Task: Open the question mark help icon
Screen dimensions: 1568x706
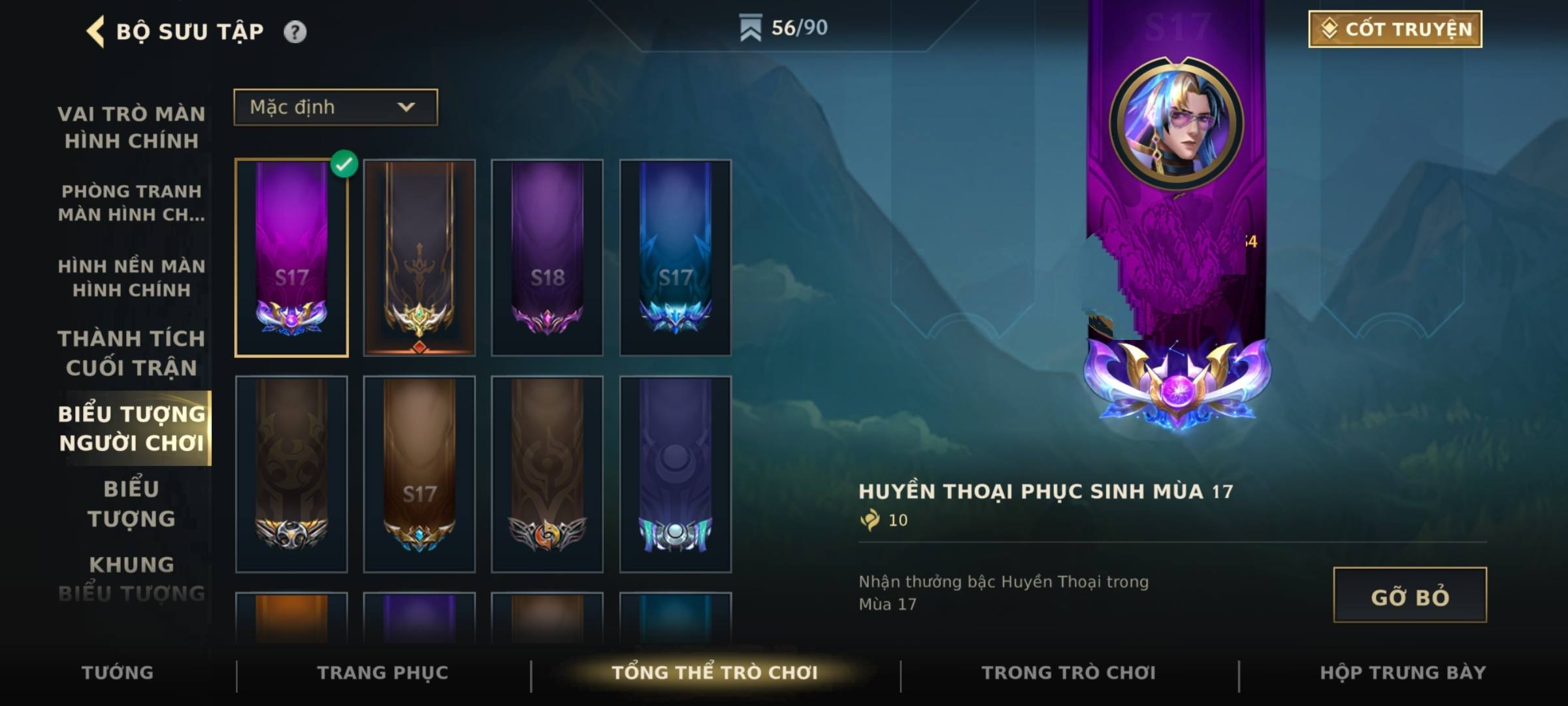Action: (295, 31)
